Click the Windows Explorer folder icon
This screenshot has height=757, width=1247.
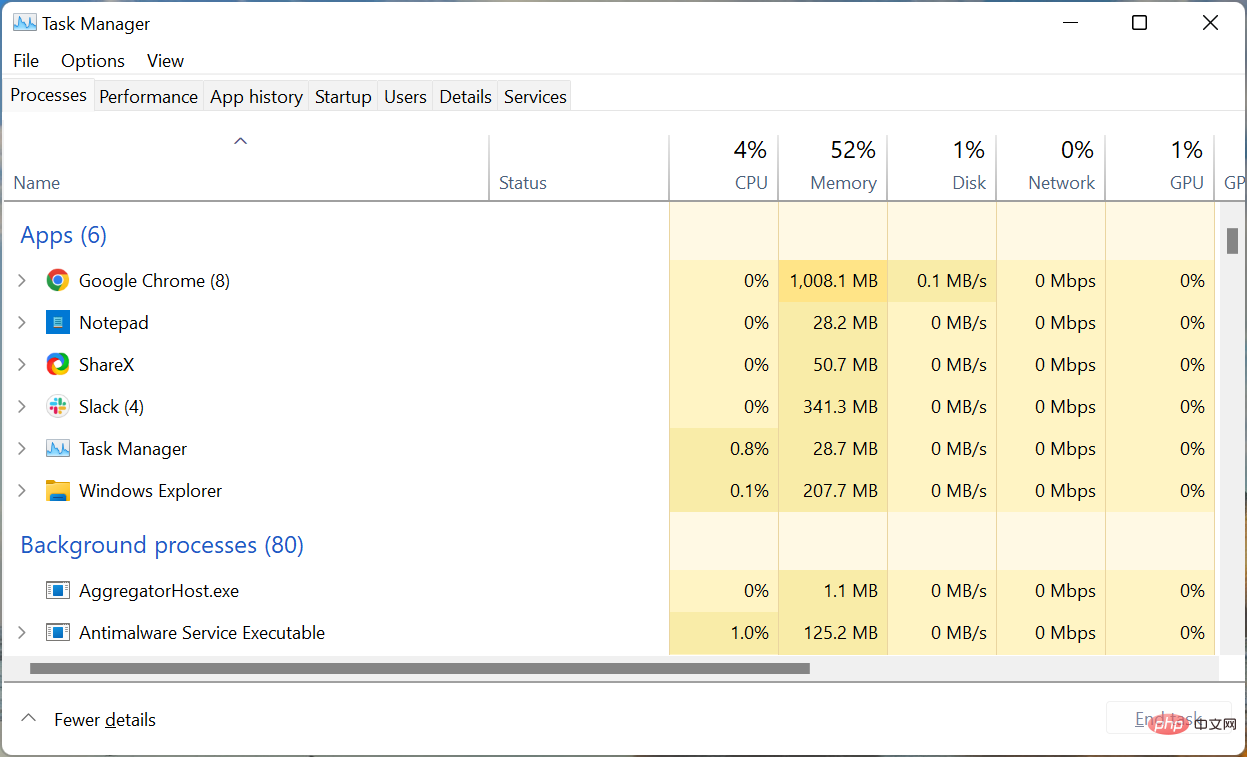[x=58, y=491]
